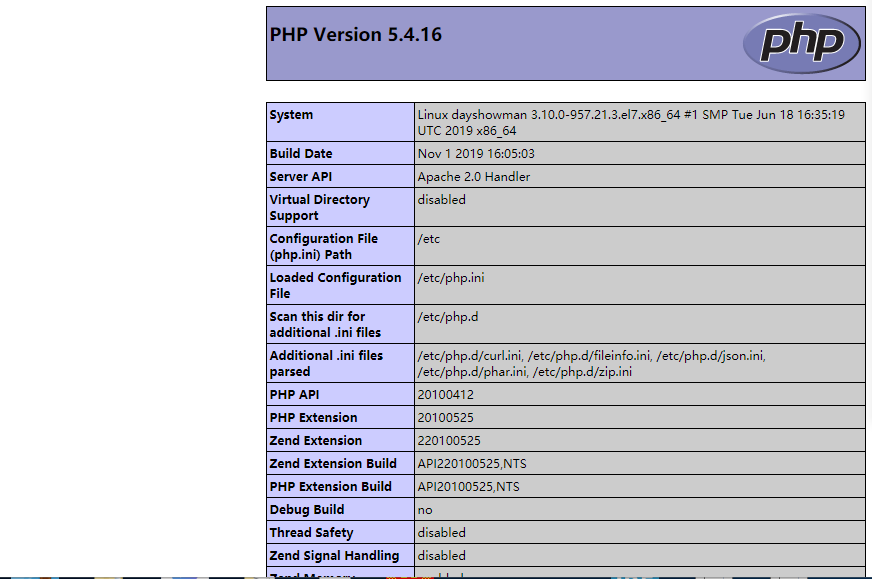Click the /etc/php.d scan directory value

point(443,316)
